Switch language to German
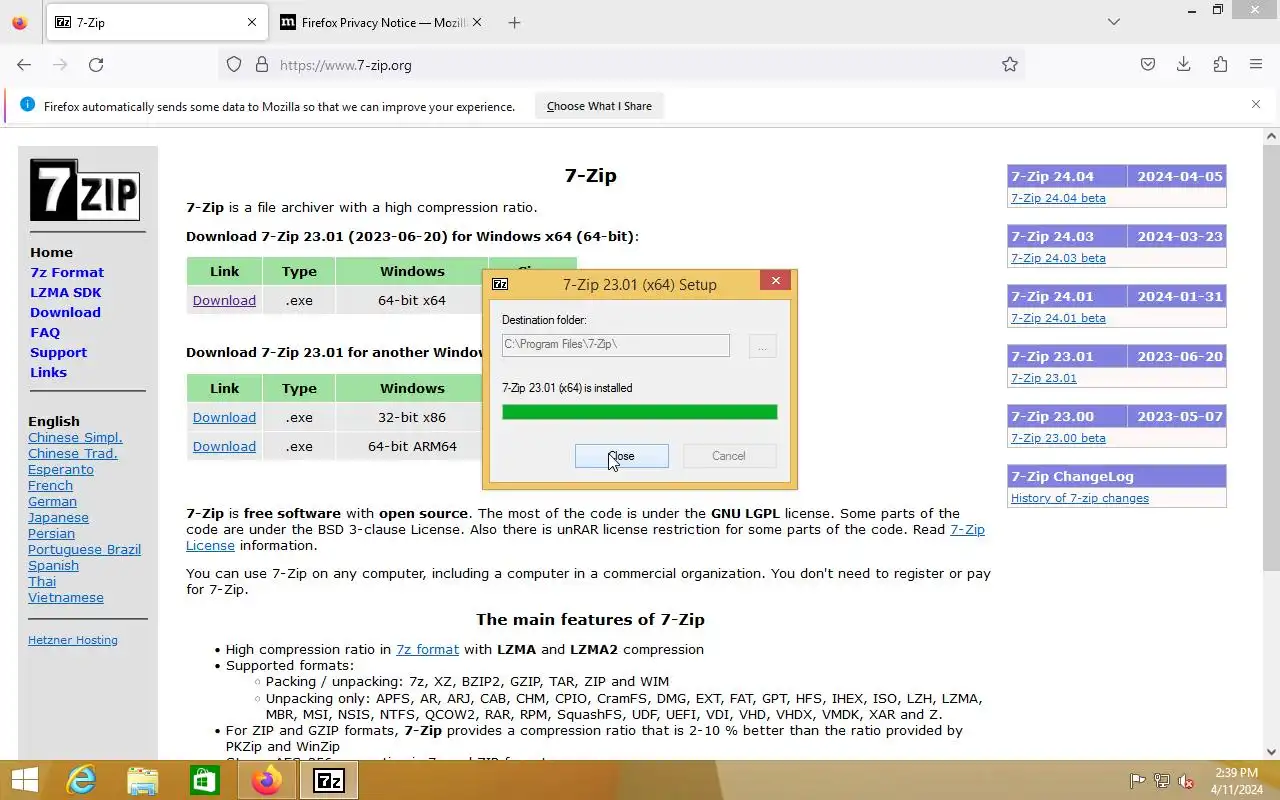Viewport: 1280px width, 800px height. [x=52, y=501]
